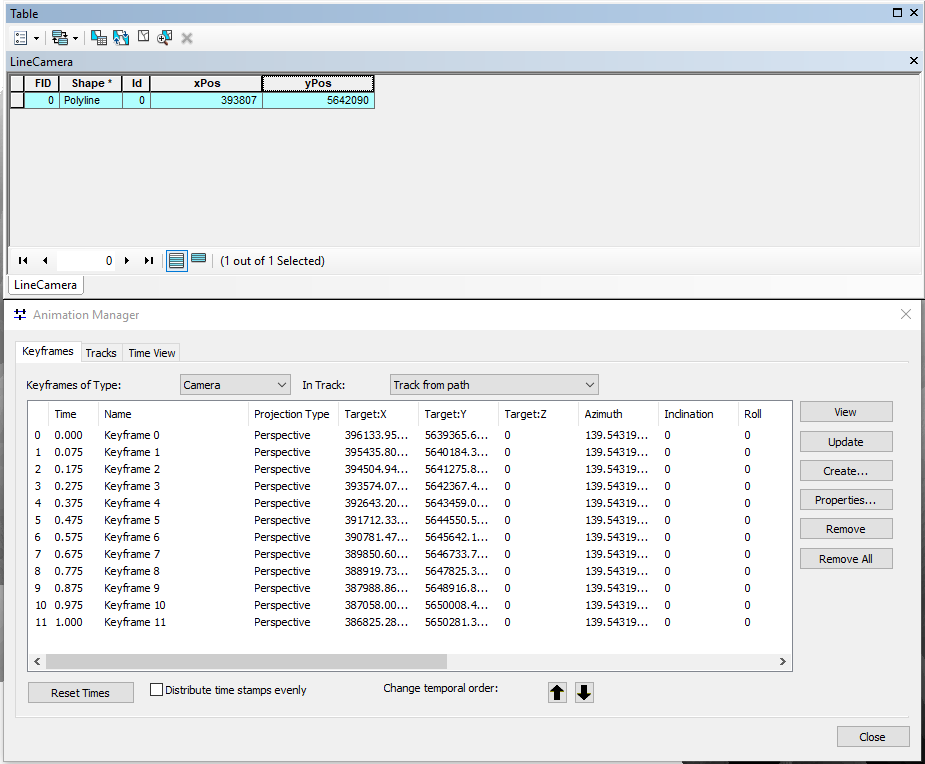Open the In Track dropdown
Screen dimensions: 925x764
[494, 385]
